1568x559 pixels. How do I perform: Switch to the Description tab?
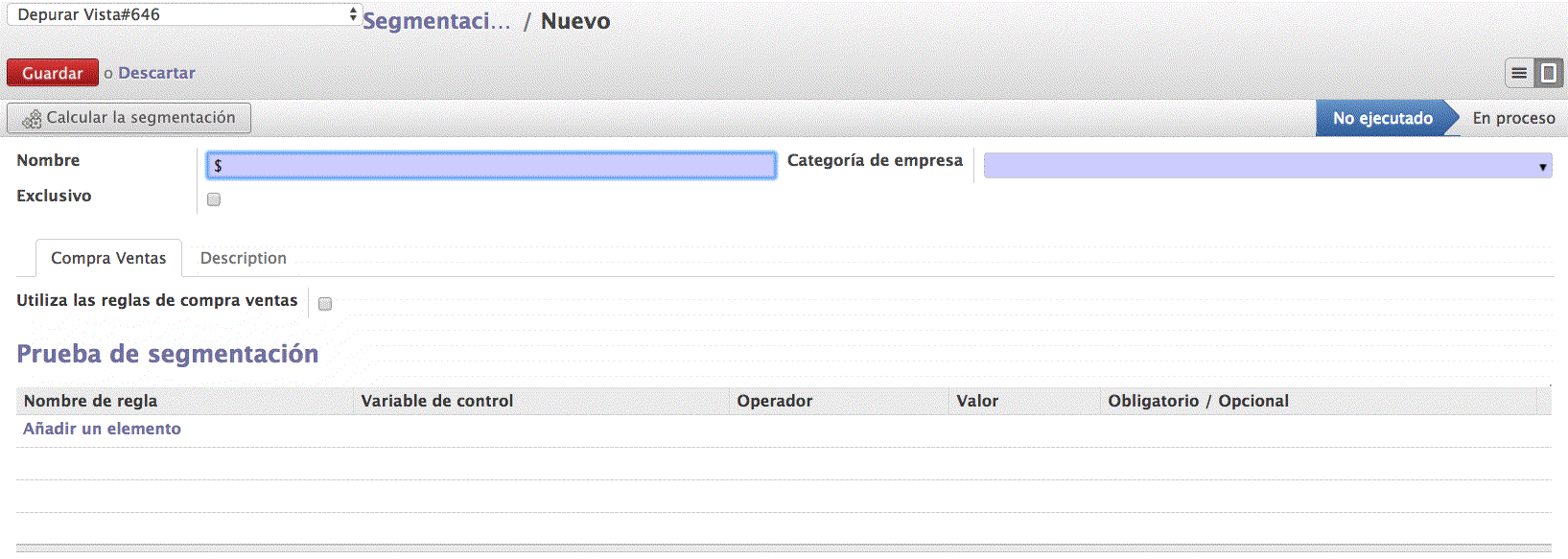pos(243,258)
